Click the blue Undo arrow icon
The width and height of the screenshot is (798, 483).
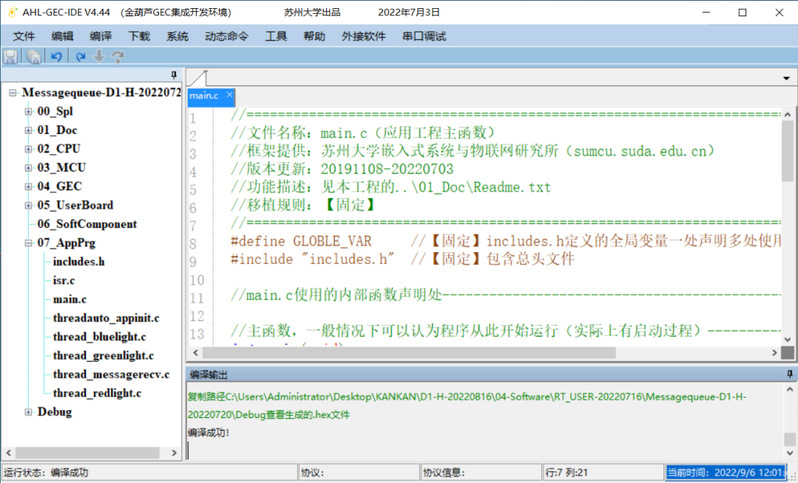point(57,57)
